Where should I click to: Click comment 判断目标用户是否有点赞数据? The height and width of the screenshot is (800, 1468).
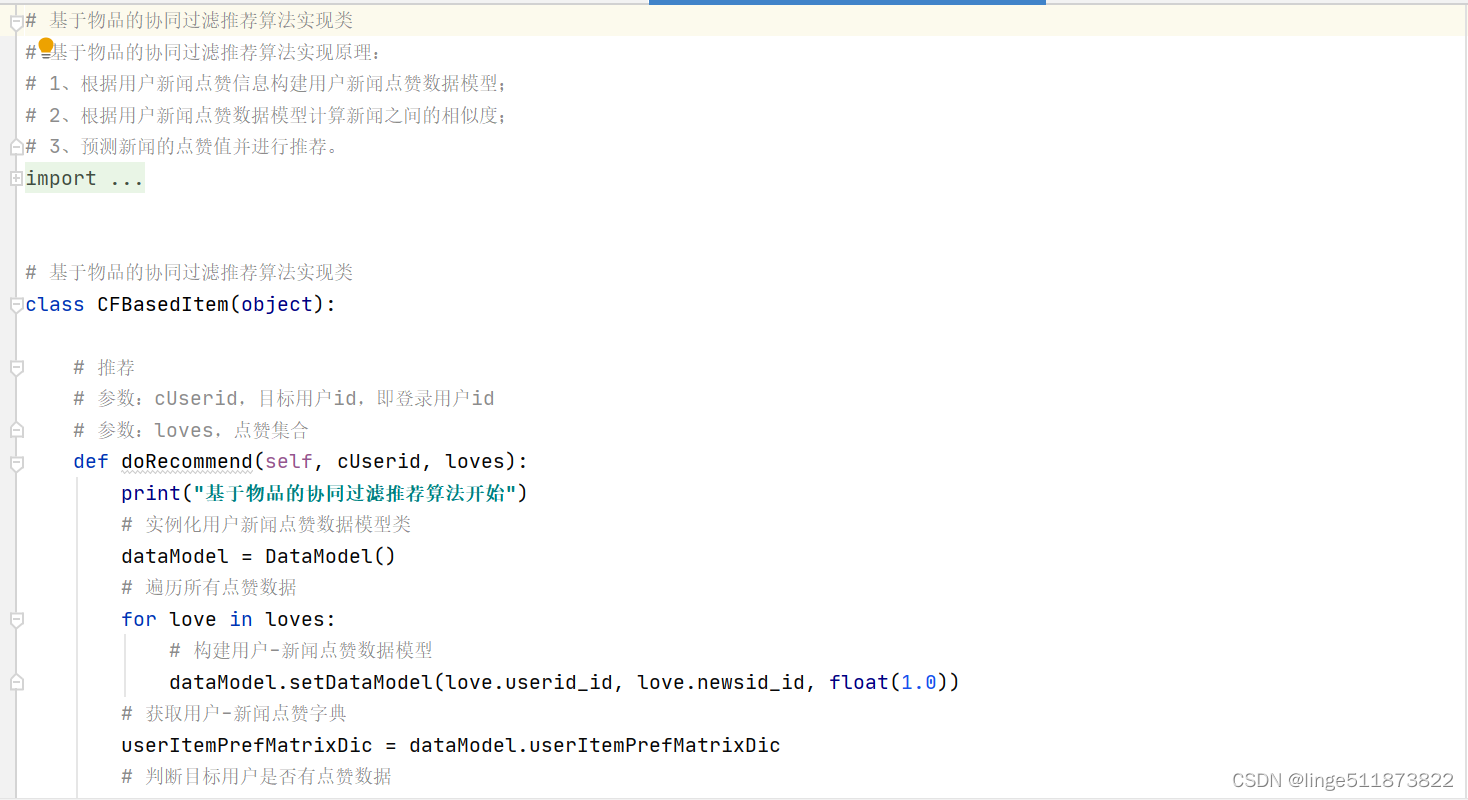click(x=256, y=776)
